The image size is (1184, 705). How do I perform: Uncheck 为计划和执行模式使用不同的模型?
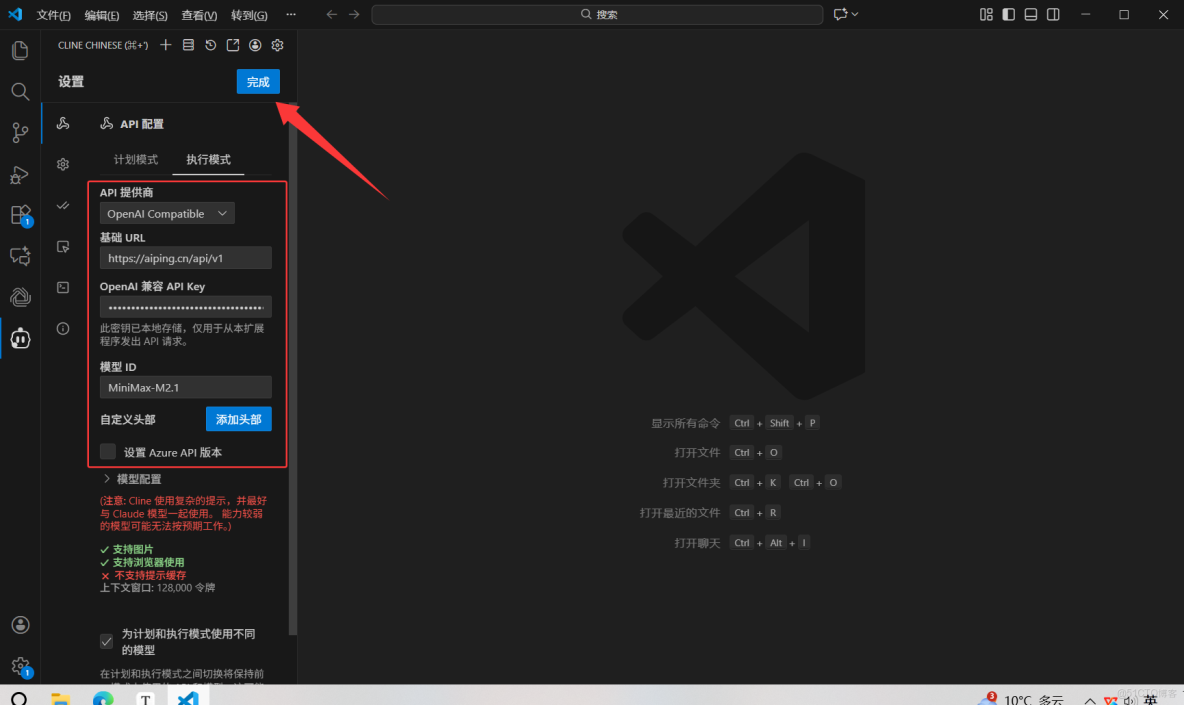tap(106, 641)
